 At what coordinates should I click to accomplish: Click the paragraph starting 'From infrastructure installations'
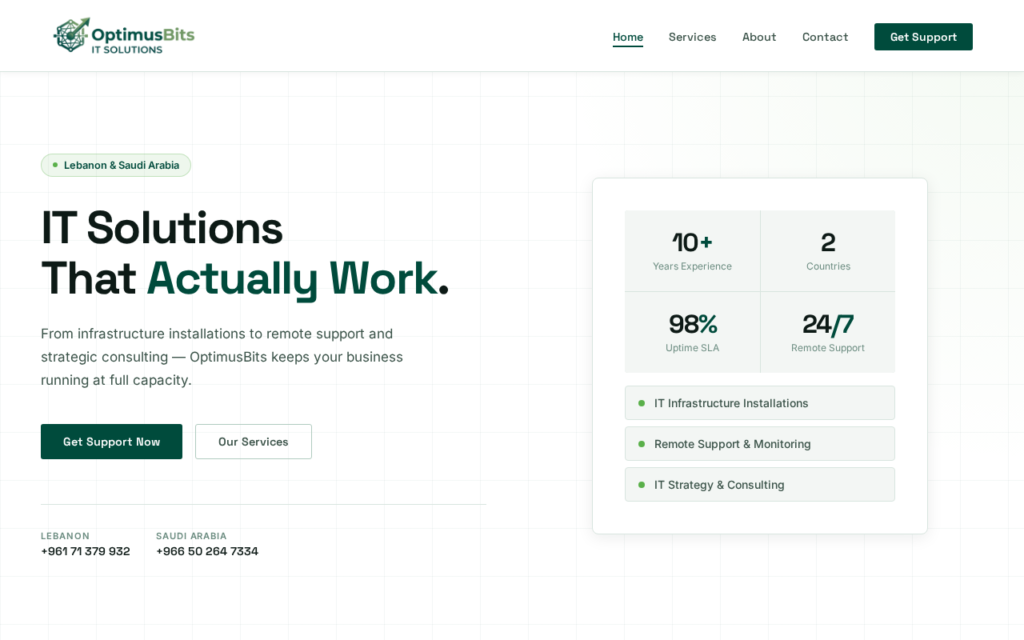(222, 357)
